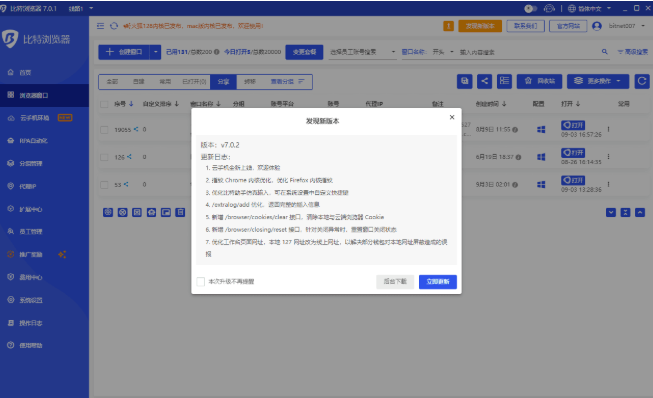Tick the checkbox for row 53
Image resolution: width=653 pixels, height=398 pixels.
tap(104, 185)
